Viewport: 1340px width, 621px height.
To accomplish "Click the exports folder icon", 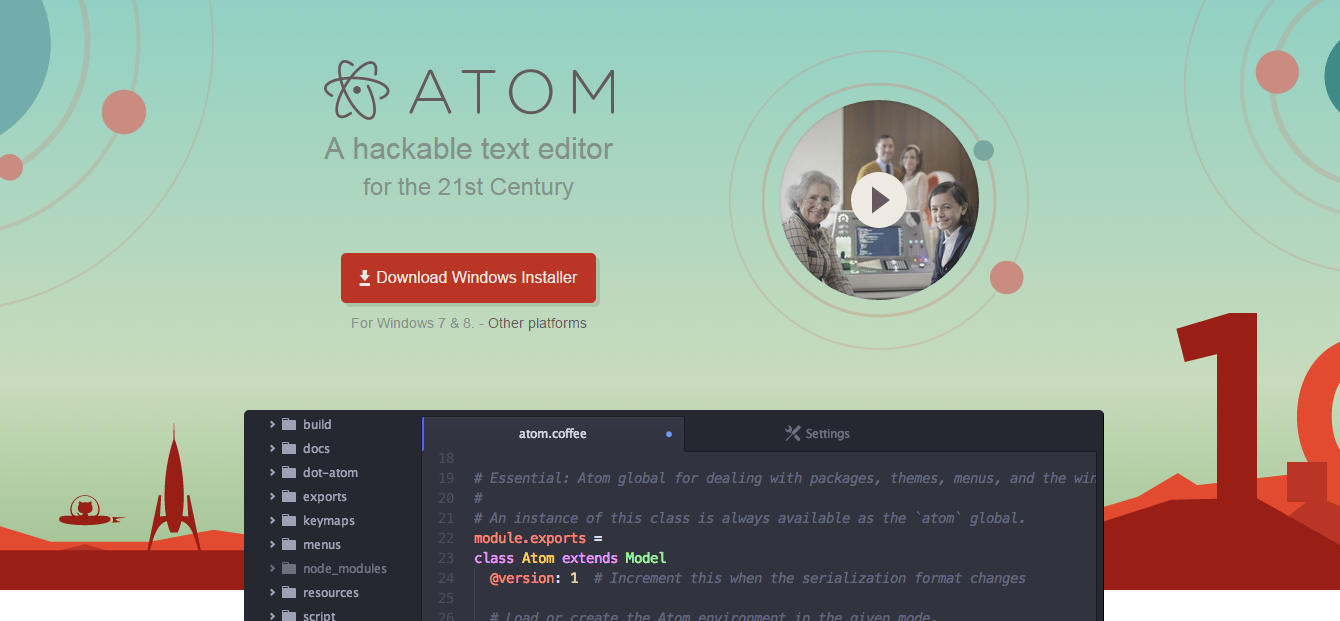I will [x=289, y=496].
